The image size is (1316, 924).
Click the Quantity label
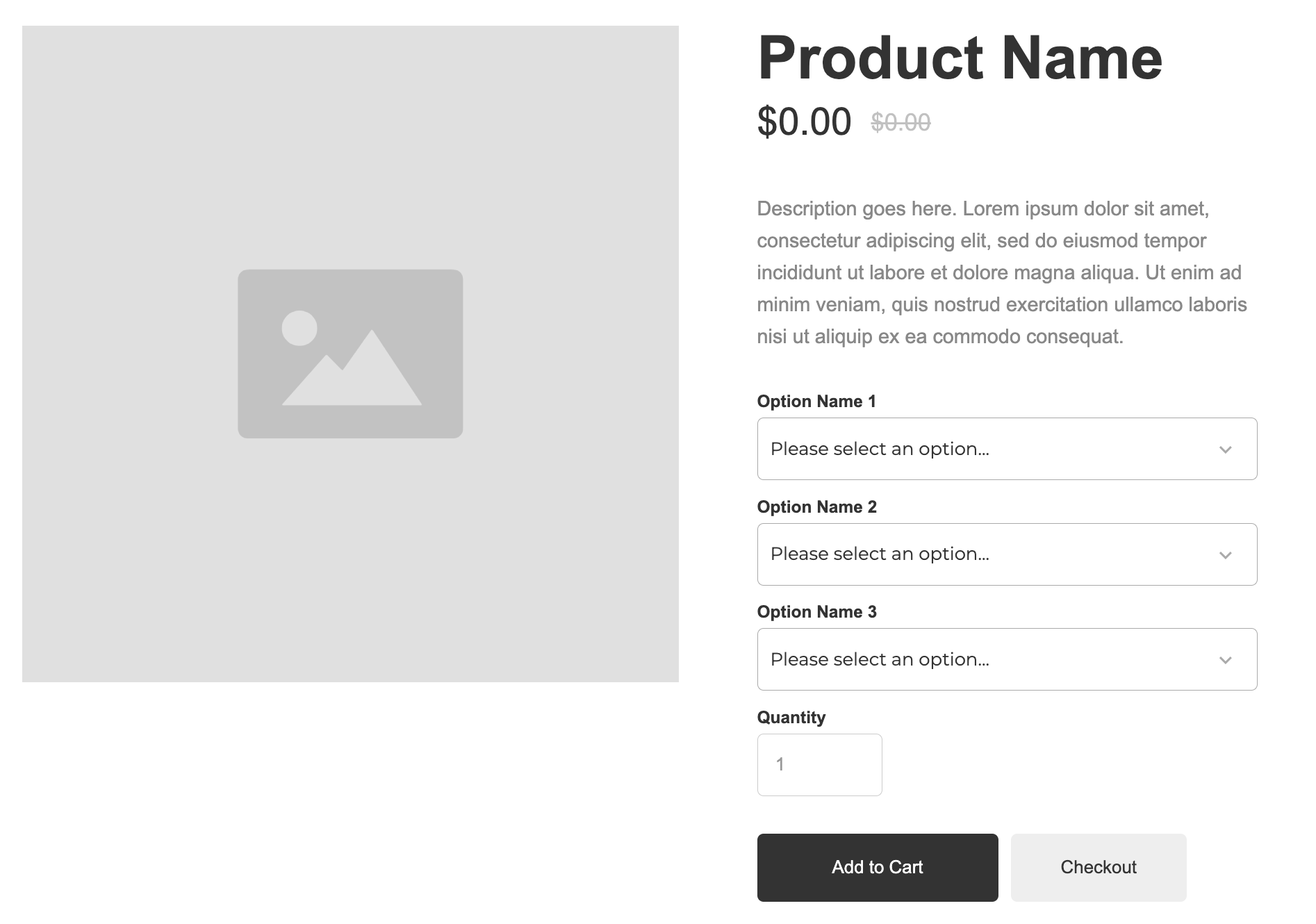click(x=791, y=718)
